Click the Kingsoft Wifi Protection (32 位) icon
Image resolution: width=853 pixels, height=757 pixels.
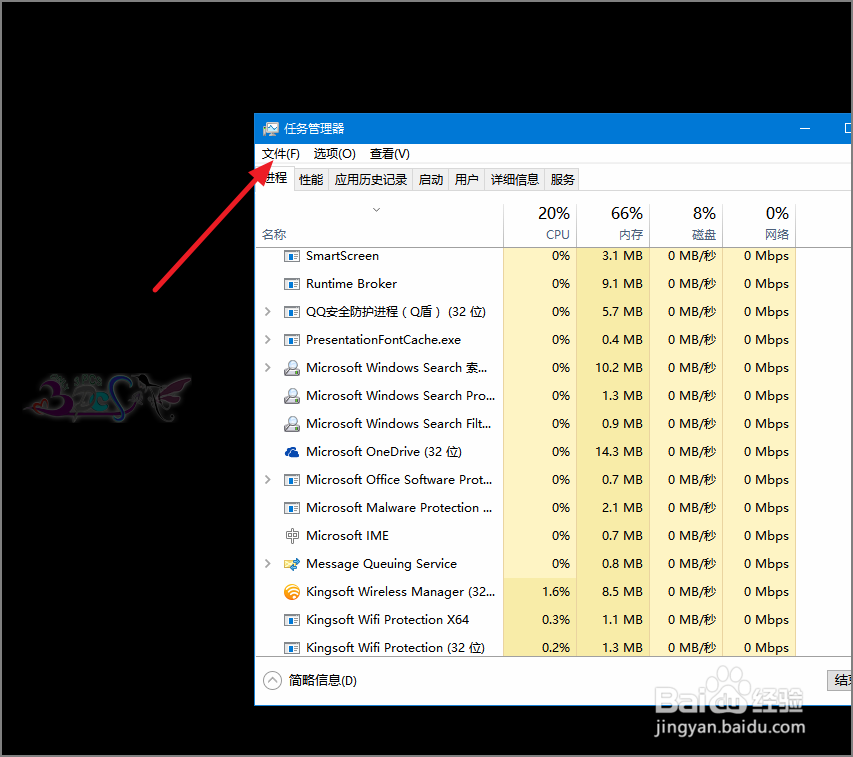pyautogui.click(x=292, y=648)
